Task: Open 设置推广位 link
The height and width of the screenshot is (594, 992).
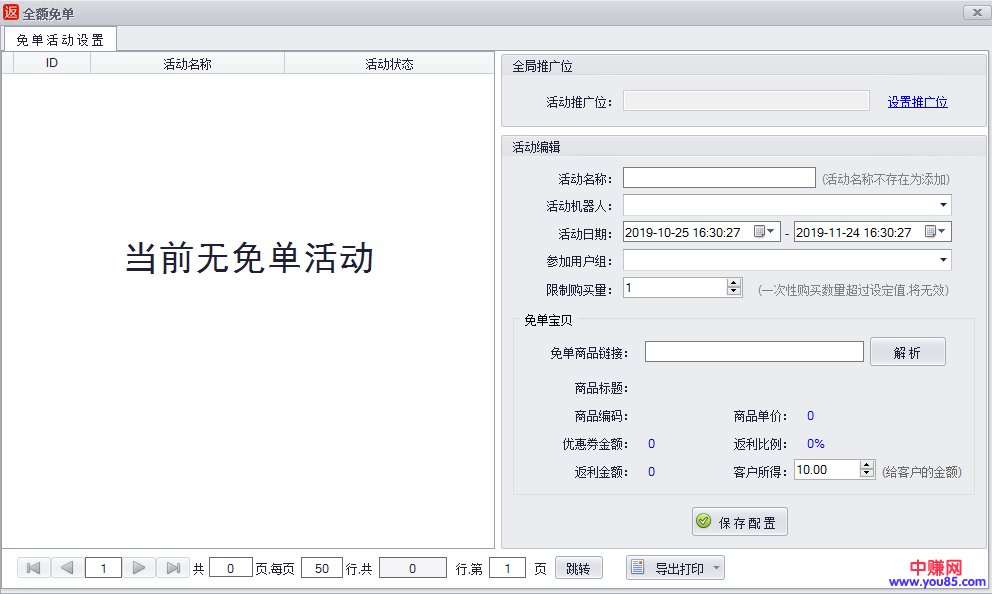Action: (x=917, y=102)
